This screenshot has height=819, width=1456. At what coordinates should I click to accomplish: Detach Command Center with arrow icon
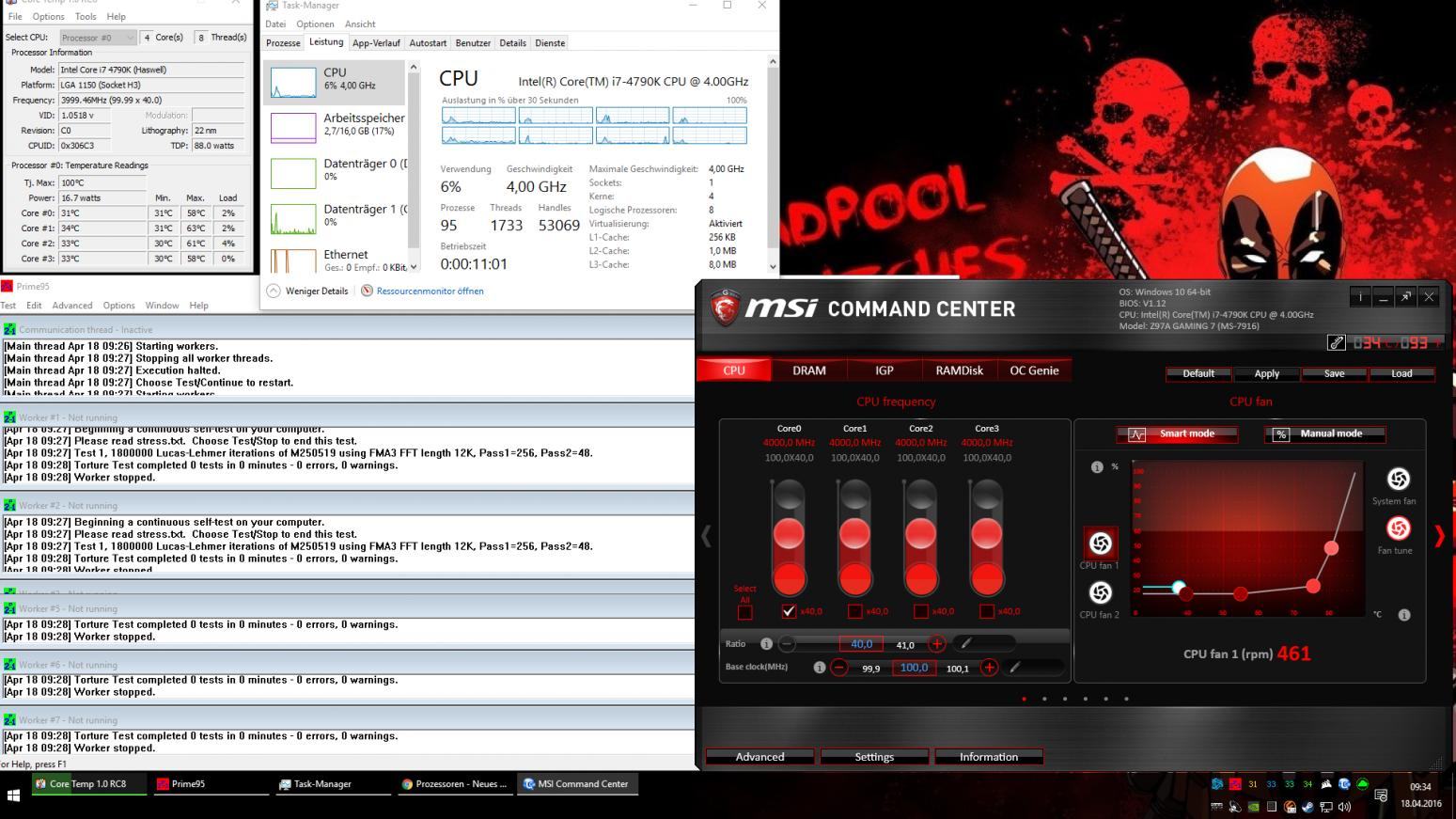(1406, 297)
